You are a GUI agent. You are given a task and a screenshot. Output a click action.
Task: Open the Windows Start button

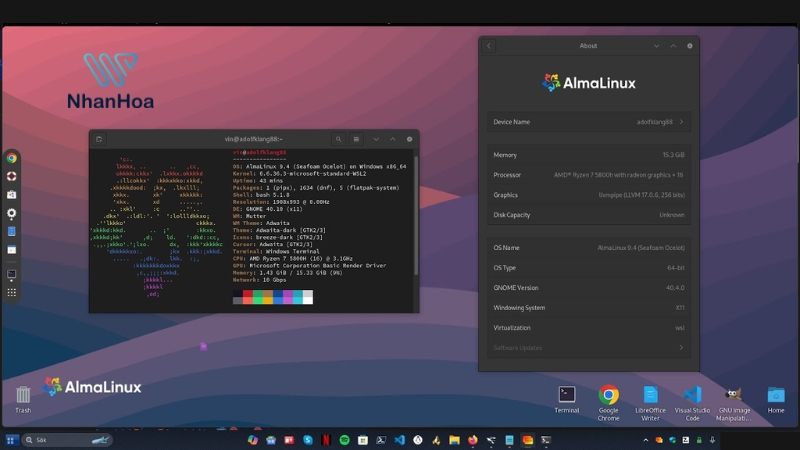[x=10, y=440]
